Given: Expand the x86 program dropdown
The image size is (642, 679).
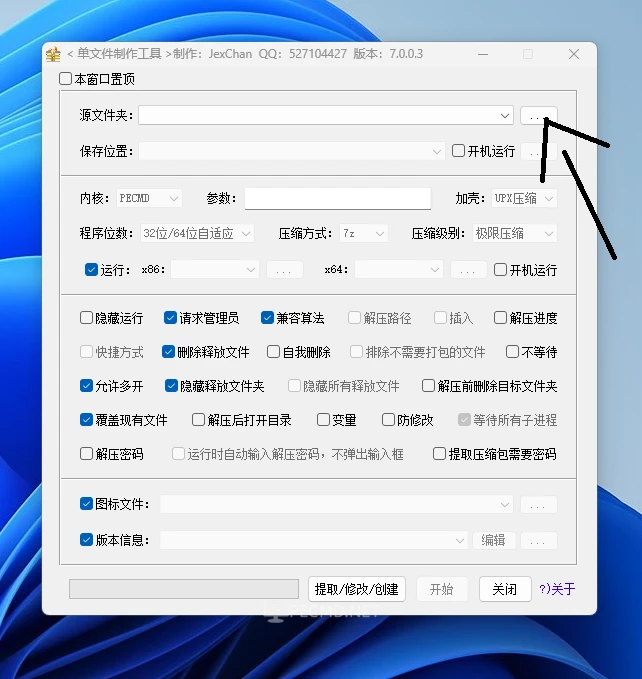Looking at the screenshot, I should [x=215, y=269].
